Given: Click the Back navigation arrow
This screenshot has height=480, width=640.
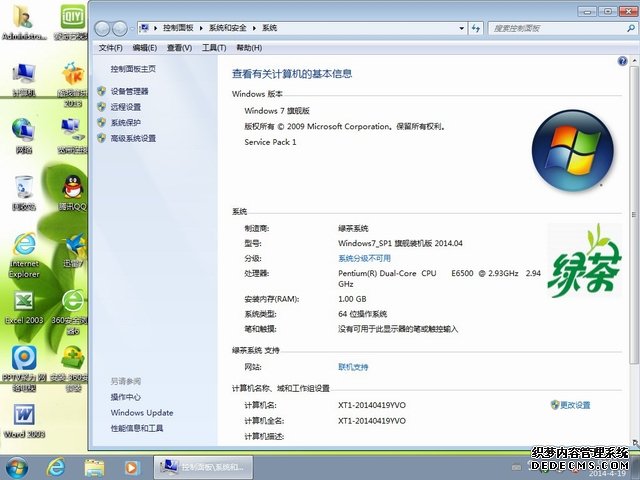Looking at the screenshot, I should 102,28.
